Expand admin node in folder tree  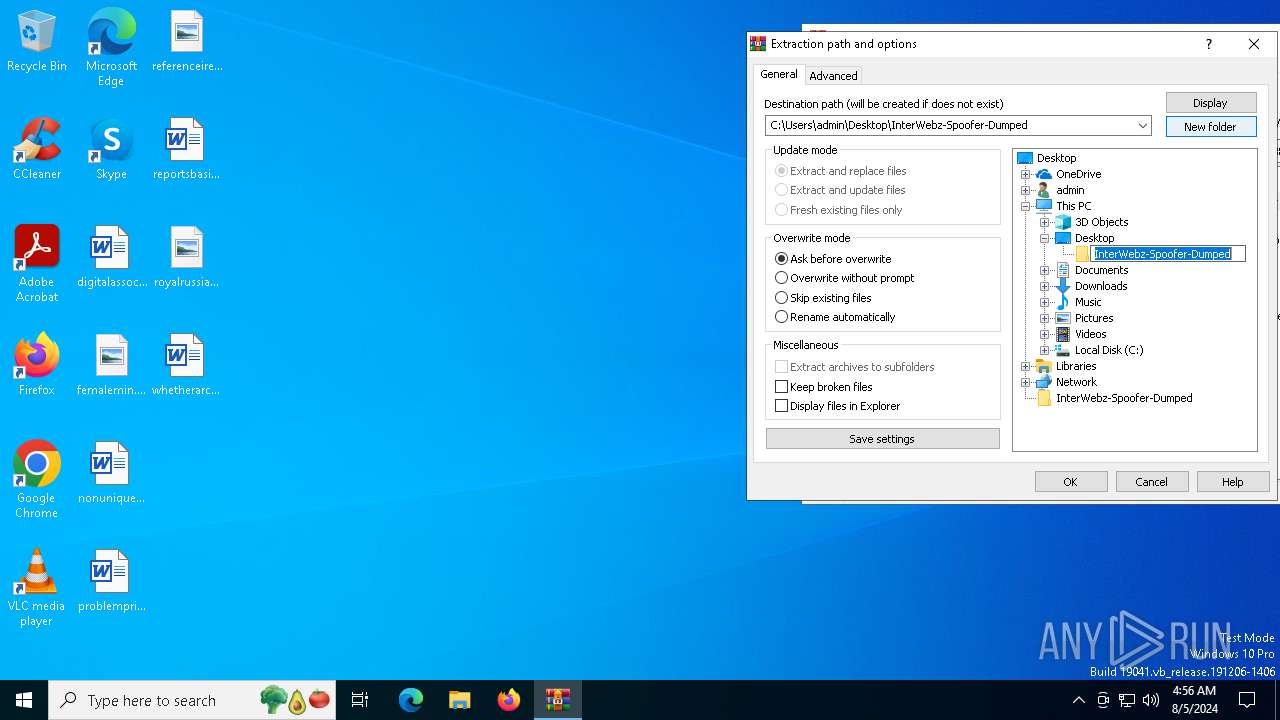pyautogui.click(x=1025, y=190)
